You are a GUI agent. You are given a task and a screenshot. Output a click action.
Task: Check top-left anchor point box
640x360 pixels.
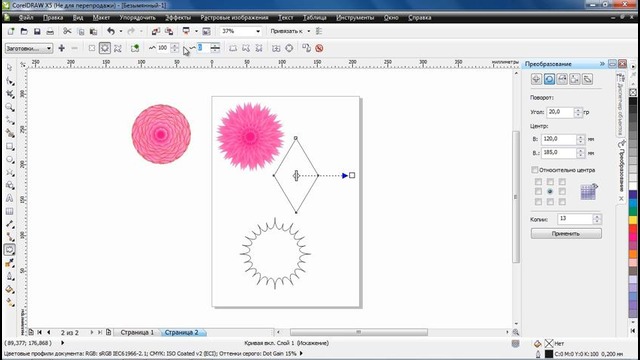(538, 182)
